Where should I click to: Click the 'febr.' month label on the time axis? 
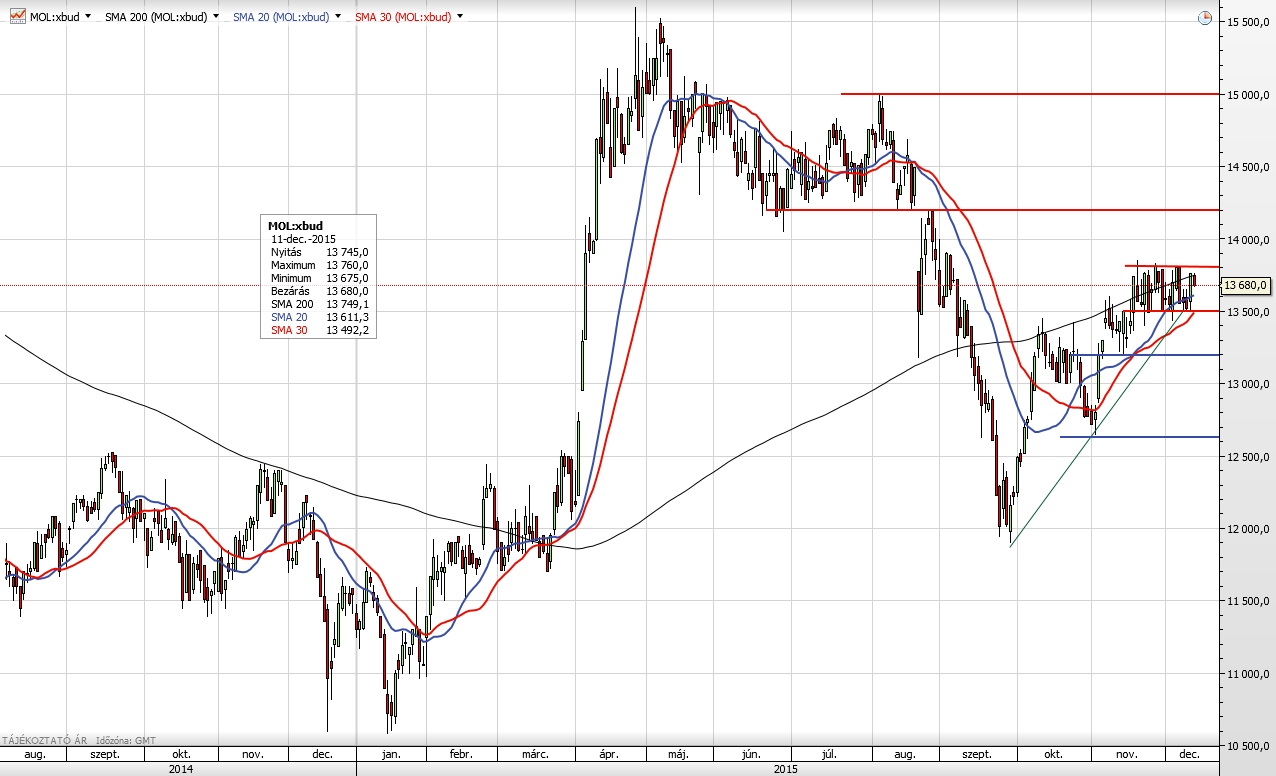(459, 754)
